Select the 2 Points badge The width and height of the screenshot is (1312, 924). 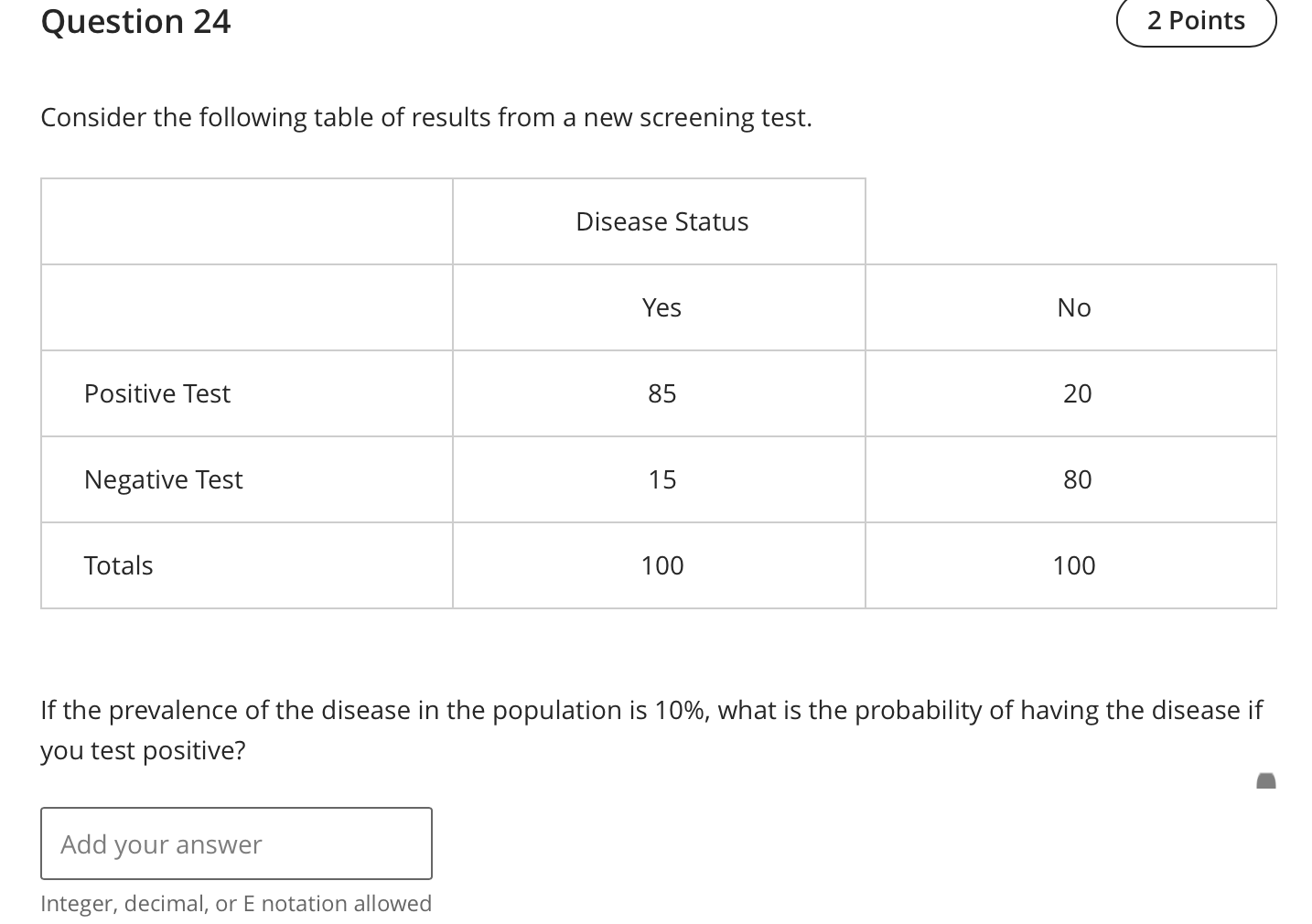tap(1195, 20)
